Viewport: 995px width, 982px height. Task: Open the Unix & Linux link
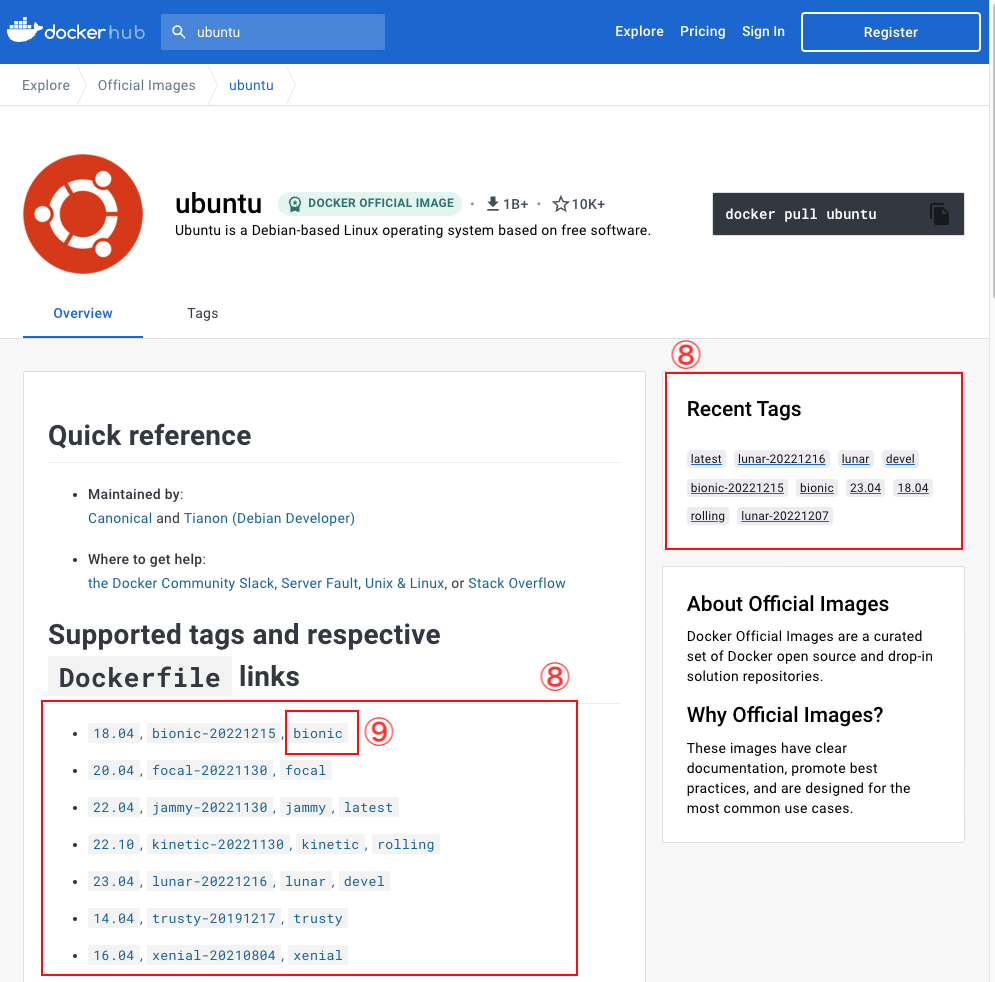click(404, 583)
